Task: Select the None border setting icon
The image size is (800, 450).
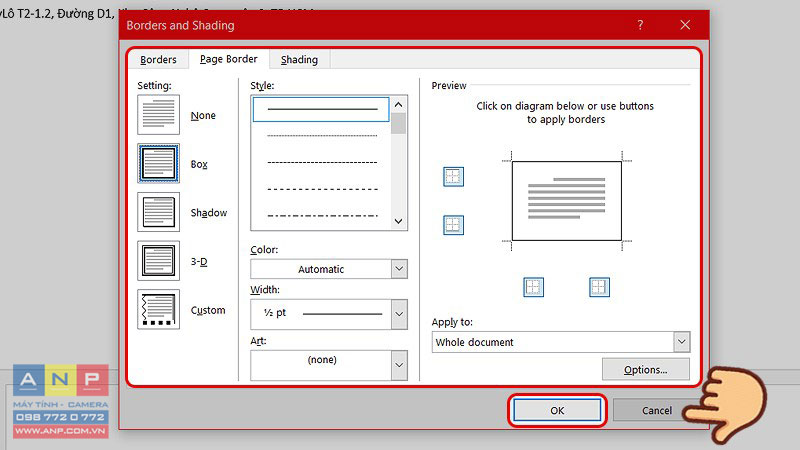Action: tap(158, 114)
